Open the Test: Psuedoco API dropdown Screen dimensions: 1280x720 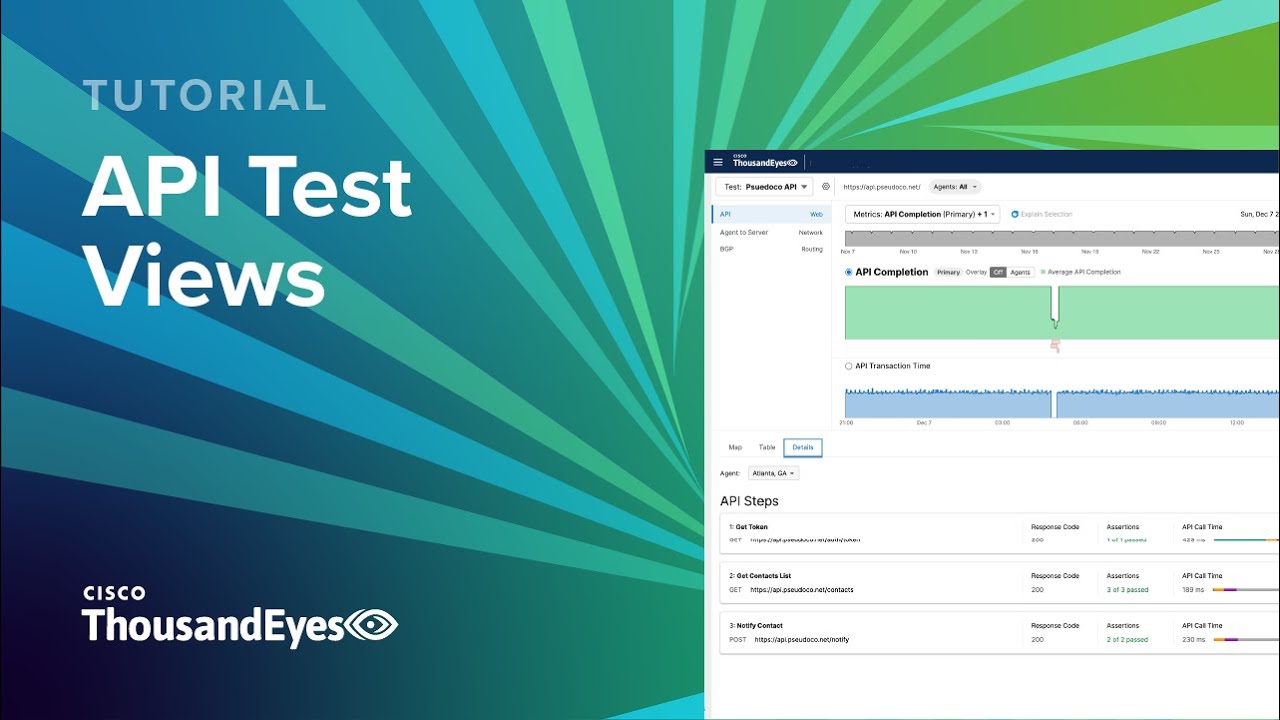pos(764,187)
